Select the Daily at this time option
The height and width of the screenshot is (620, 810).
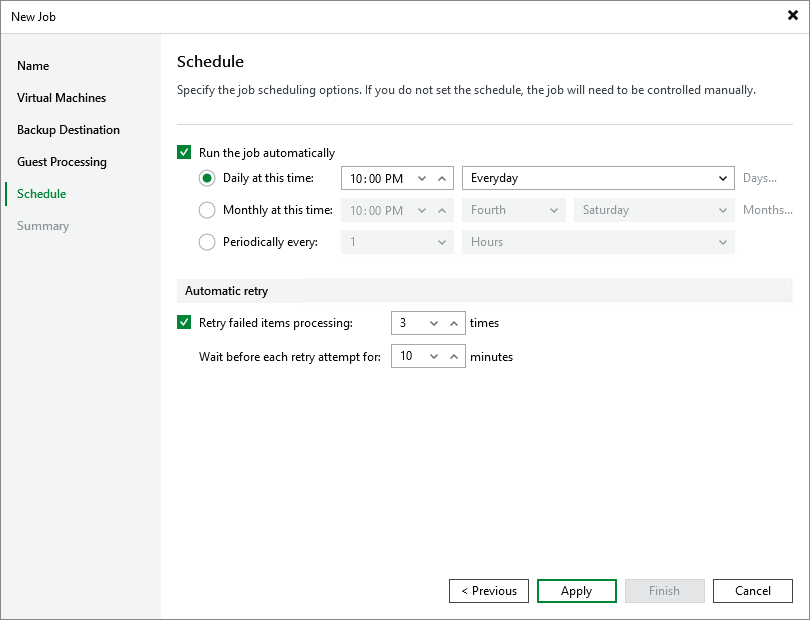(207, 178)
